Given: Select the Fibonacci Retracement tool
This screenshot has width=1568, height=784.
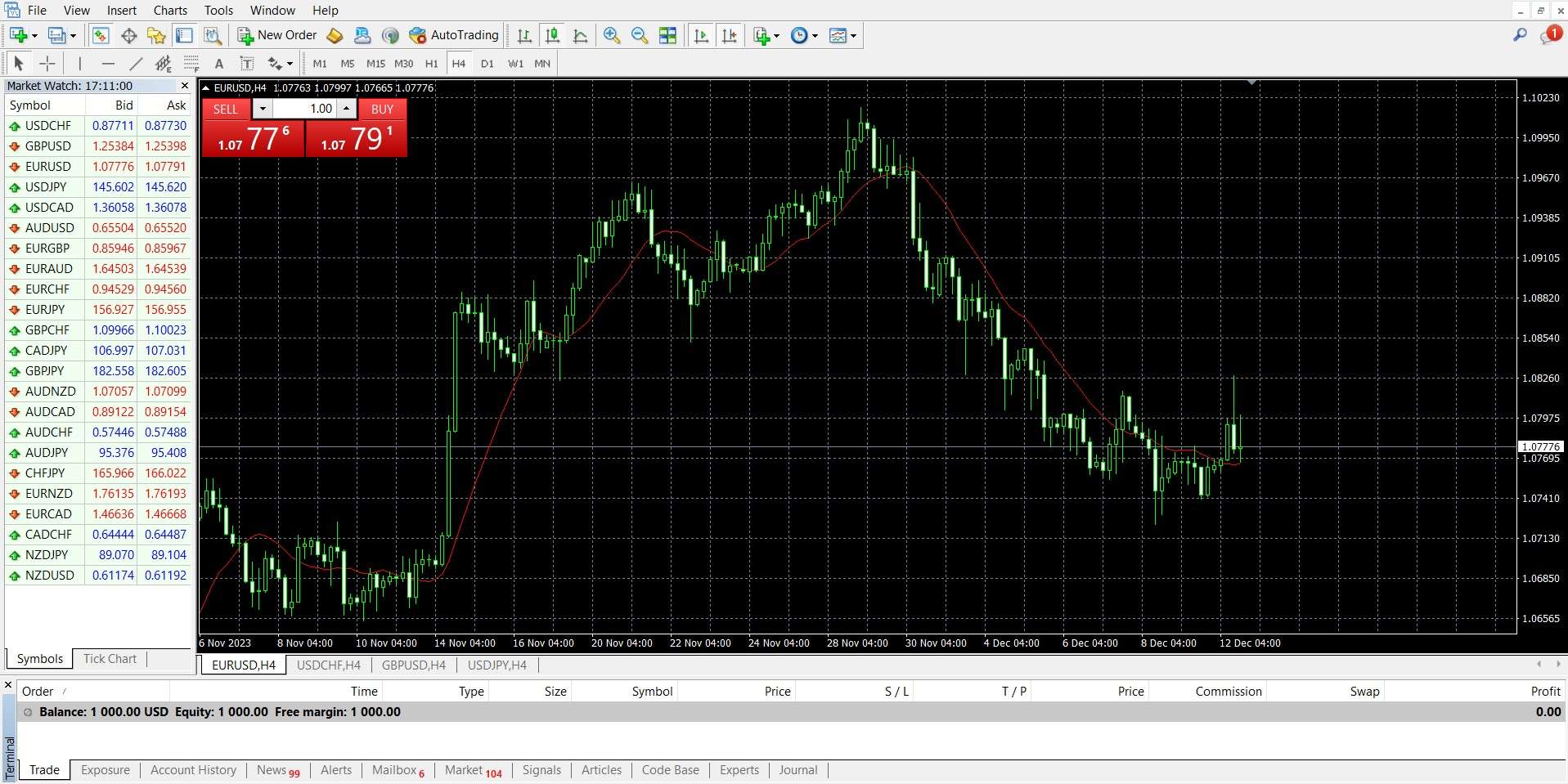Looking at the screenshot, I should 191,63.
